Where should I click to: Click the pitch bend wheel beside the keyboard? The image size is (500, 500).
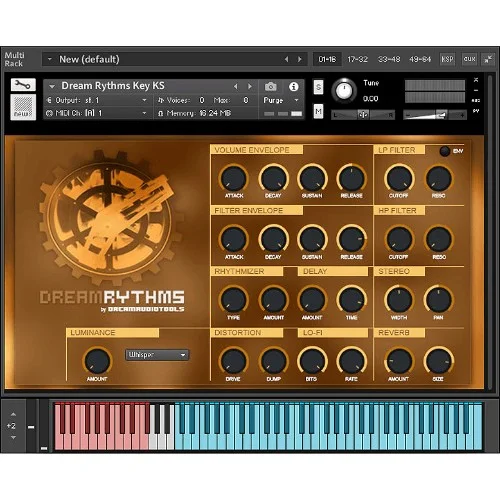31,426
